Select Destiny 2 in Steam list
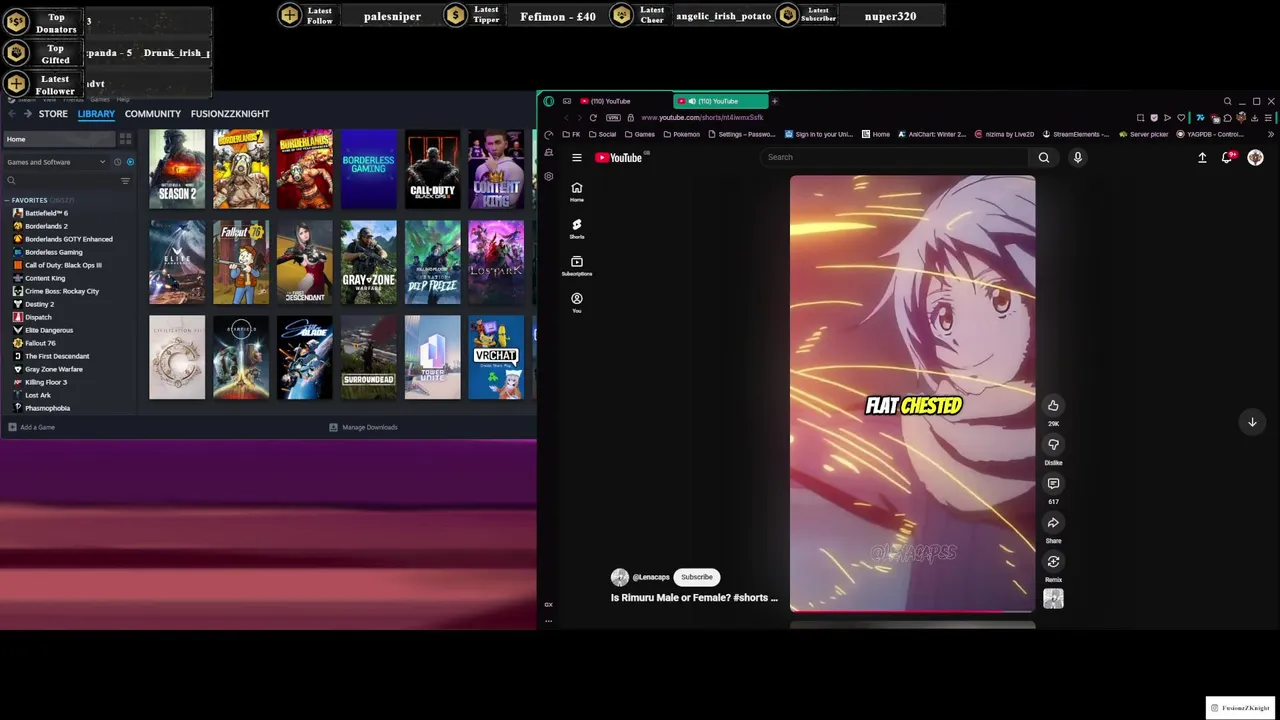The image size is (1280, 720). 39,304
